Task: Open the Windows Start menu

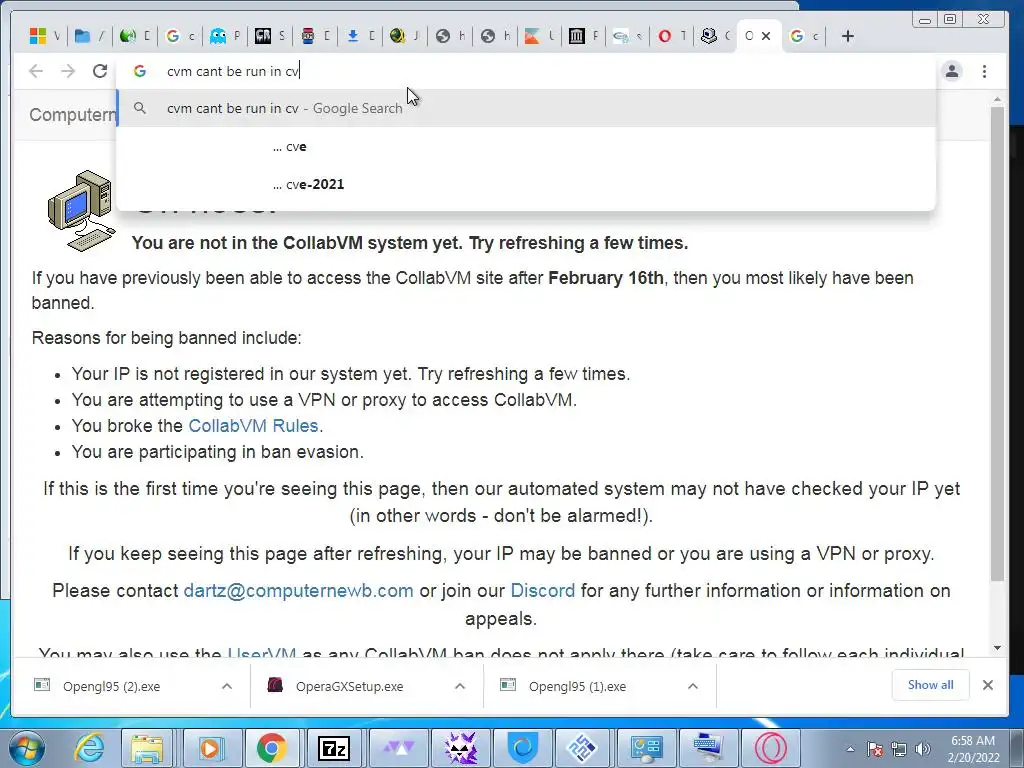Action: (26, 748)
